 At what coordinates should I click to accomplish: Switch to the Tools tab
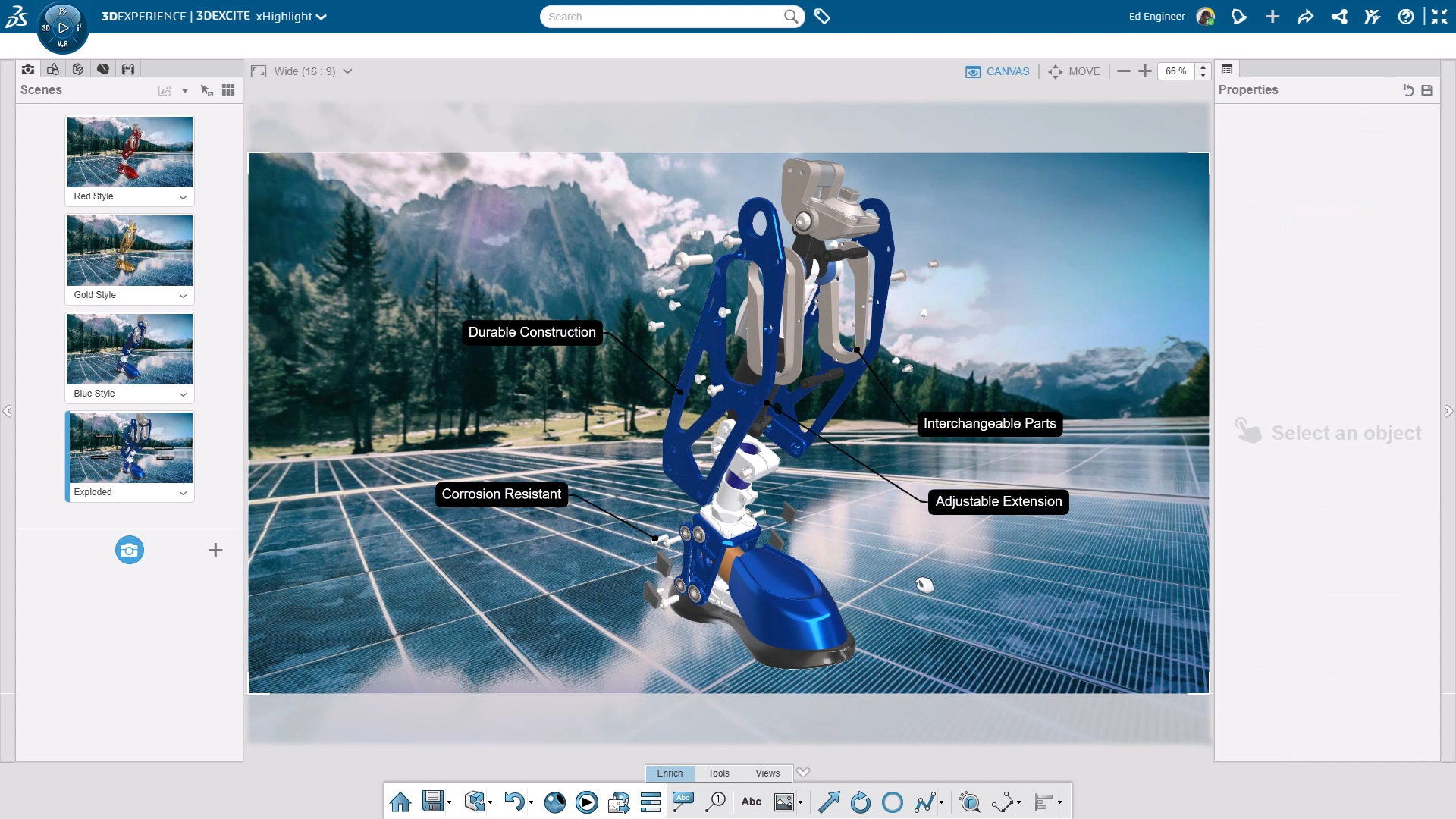pos(718,773)
